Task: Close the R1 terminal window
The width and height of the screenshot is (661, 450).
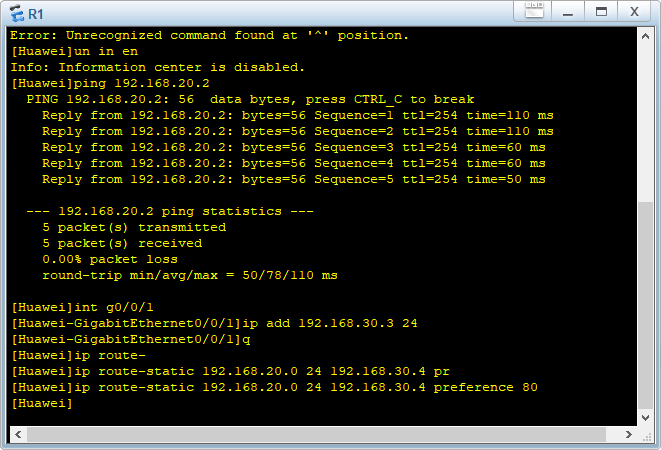Action: [634, 12]
